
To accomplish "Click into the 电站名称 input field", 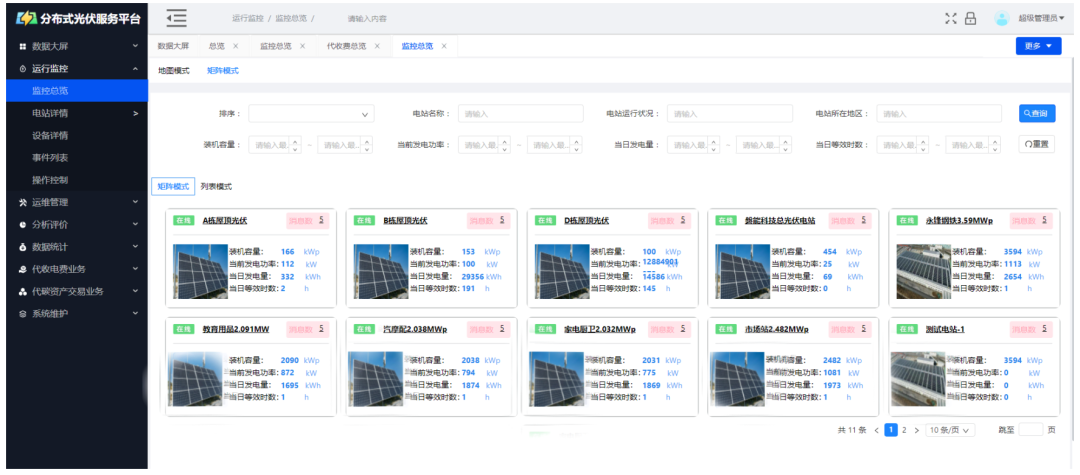I will pyautogui.click(x=521, y=114).
